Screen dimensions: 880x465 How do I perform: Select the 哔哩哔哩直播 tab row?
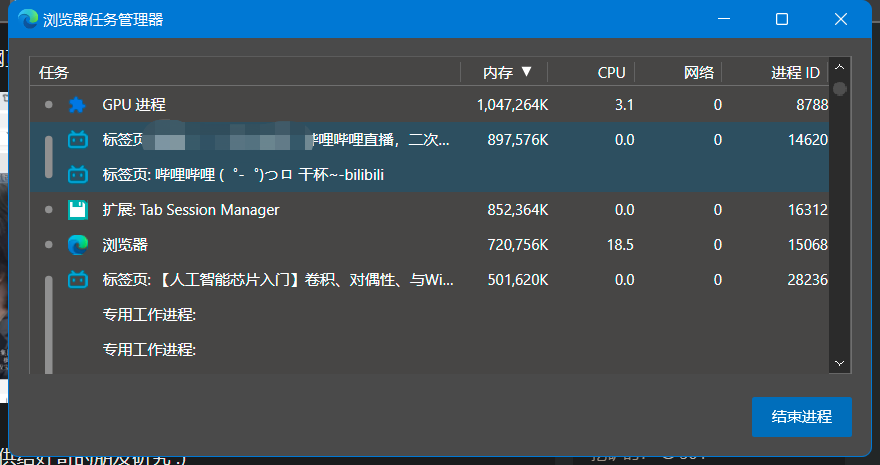pyautogui.click(x=429, y=140)
